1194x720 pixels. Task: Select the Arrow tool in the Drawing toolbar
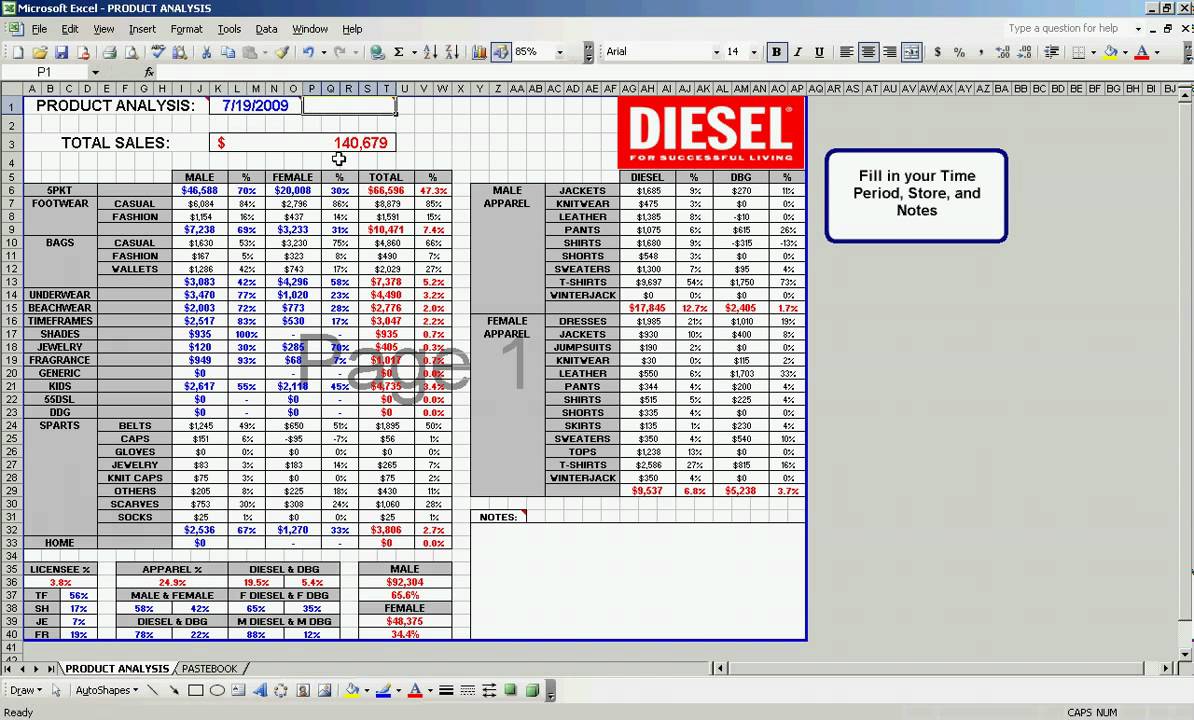pyautogui.click(x=174, y=690)
